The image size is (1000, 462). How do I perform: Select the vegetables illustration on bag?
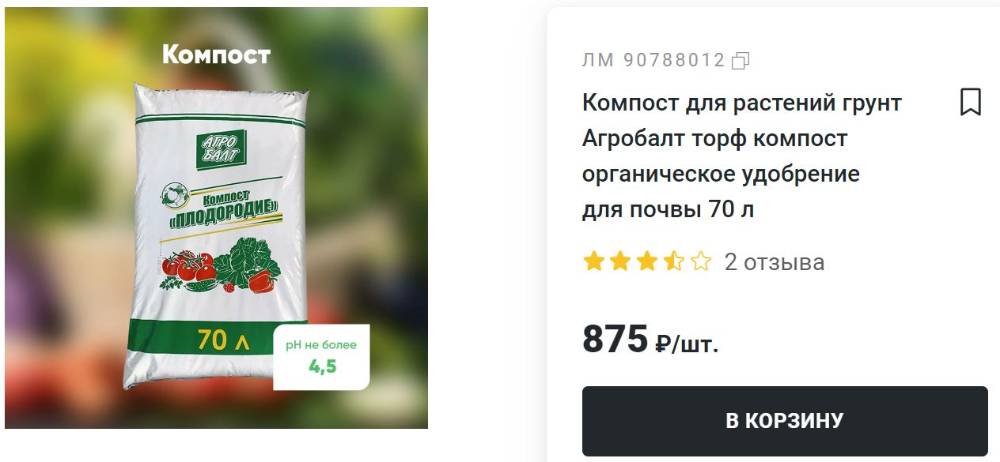point(220,266)
